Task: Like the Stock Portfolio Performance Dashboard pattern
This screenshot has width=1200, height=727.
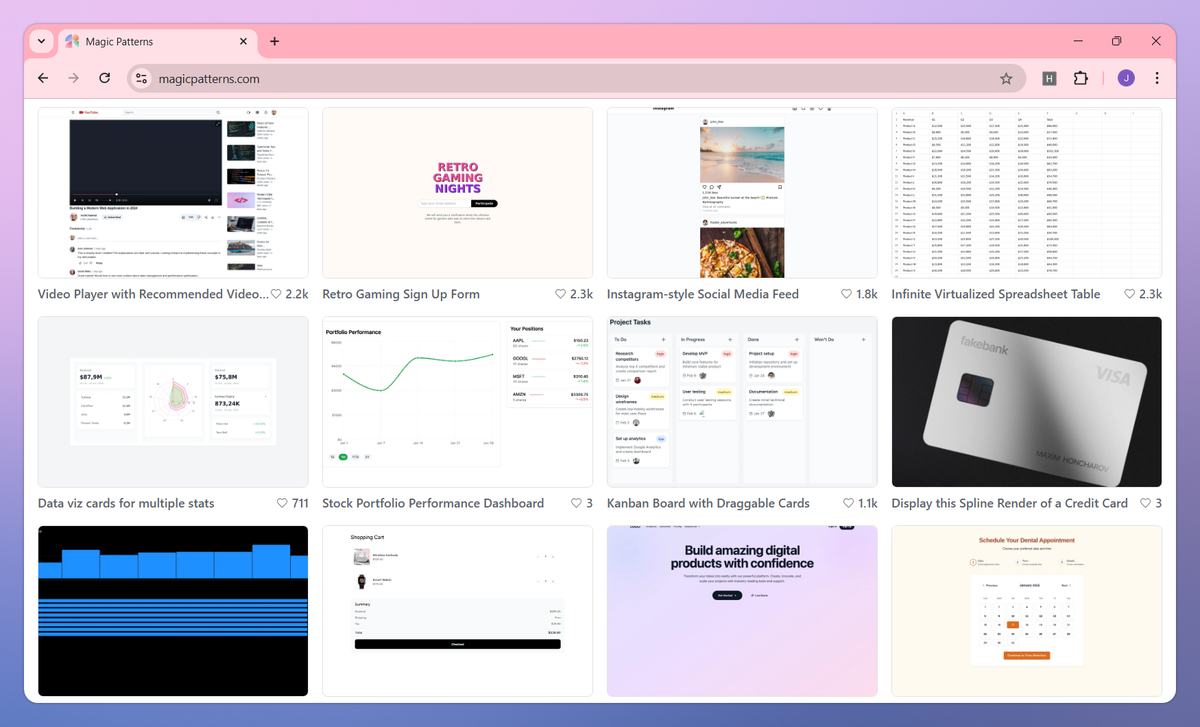Action: coord(575,503)
